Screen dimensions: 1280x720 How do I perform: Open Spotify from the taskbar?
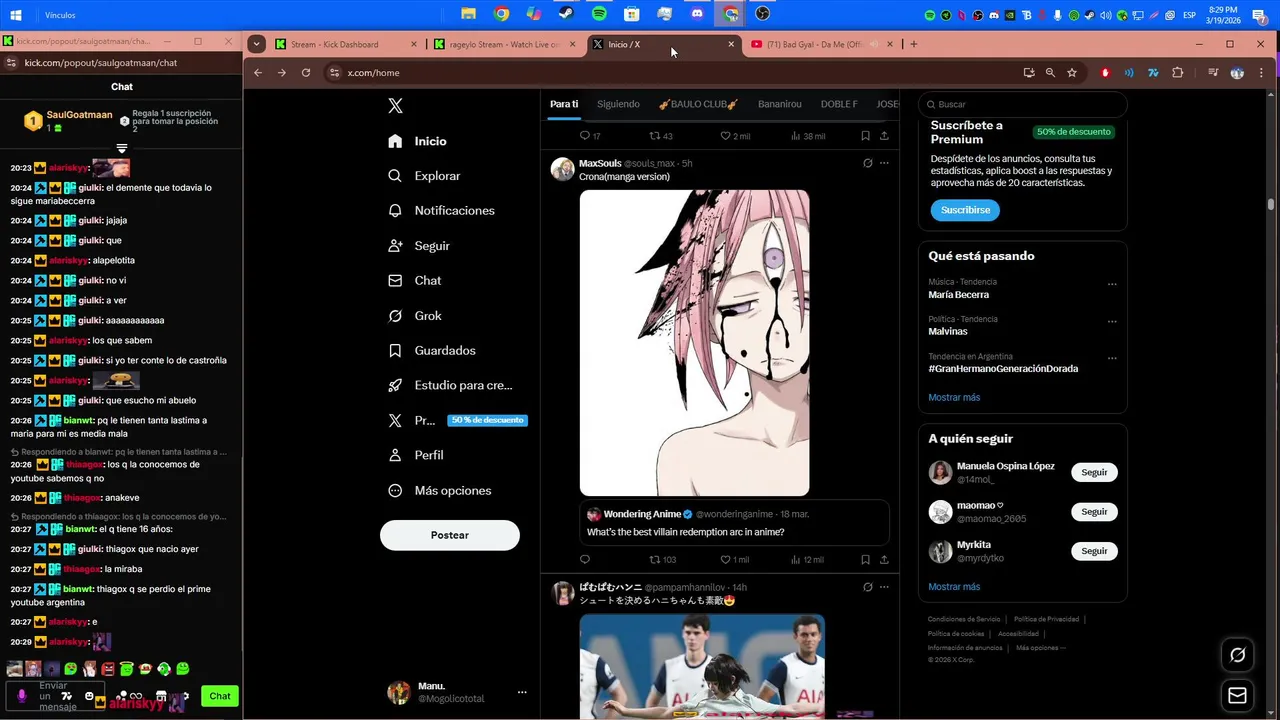[x=599, y=15]
